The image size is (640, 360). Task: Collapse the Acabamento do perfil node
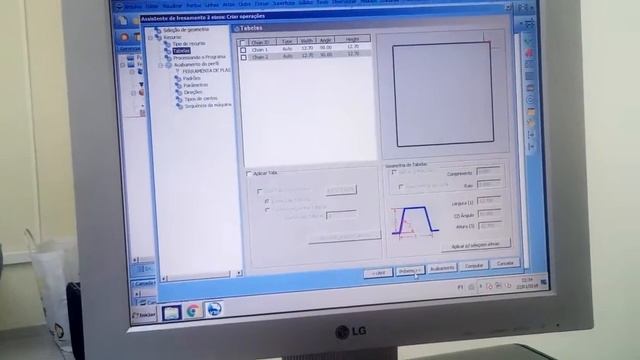[161, 65]
